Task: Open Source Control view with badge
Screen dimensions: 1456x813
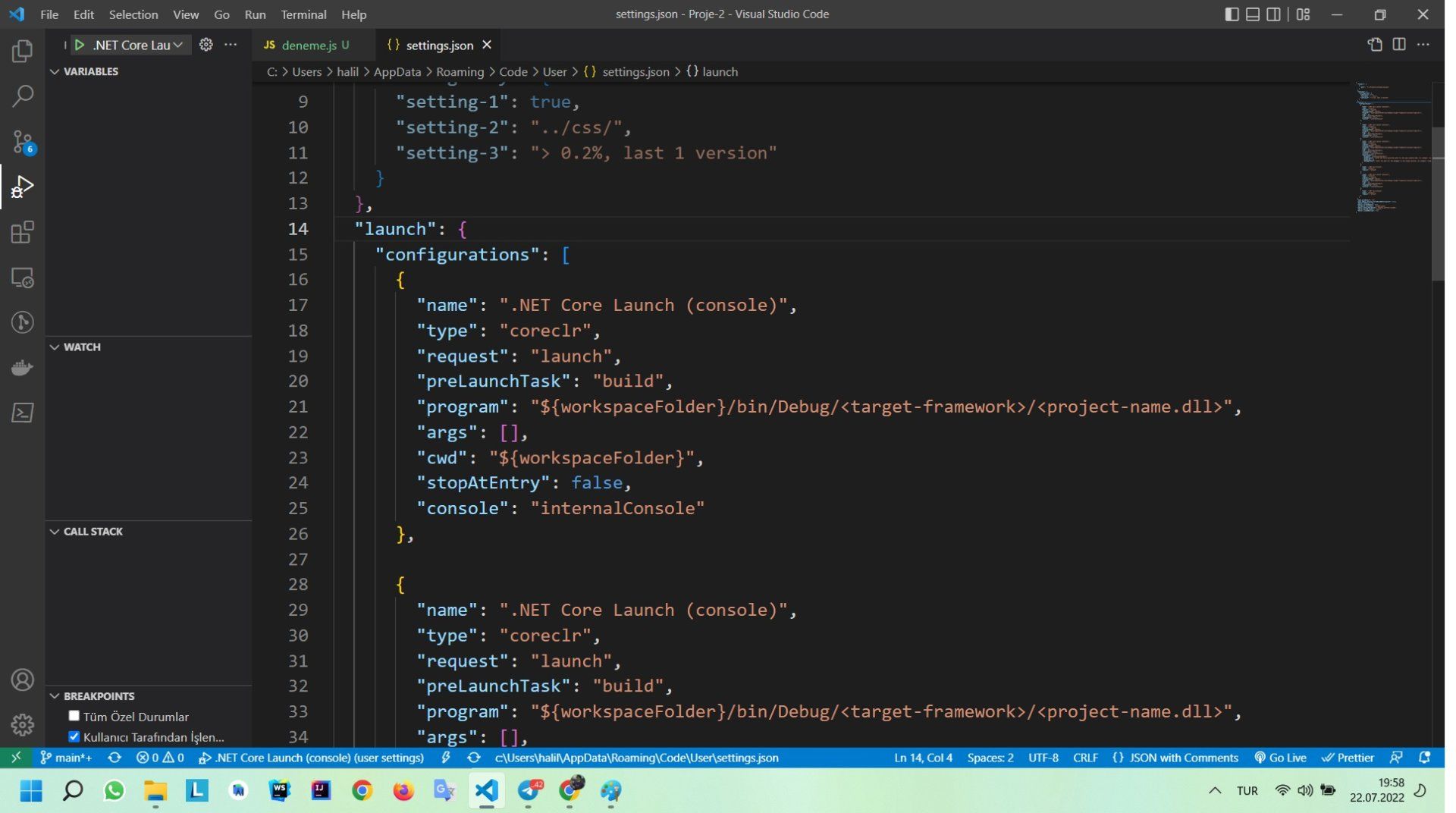Action: point(22,142)
